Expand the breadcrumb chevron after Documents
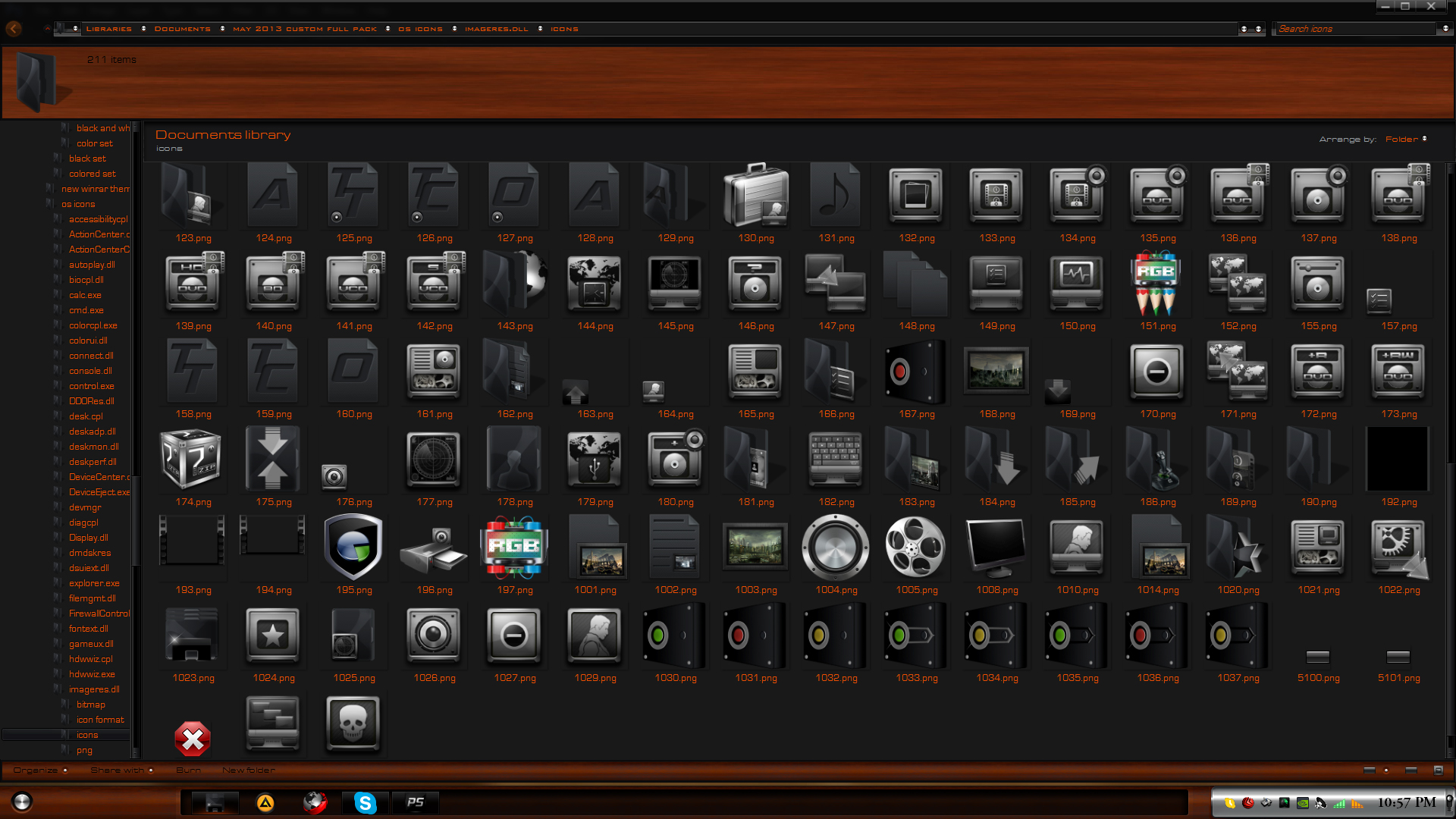The height and width of the screenshot is (819, 1456). (221, 29)
